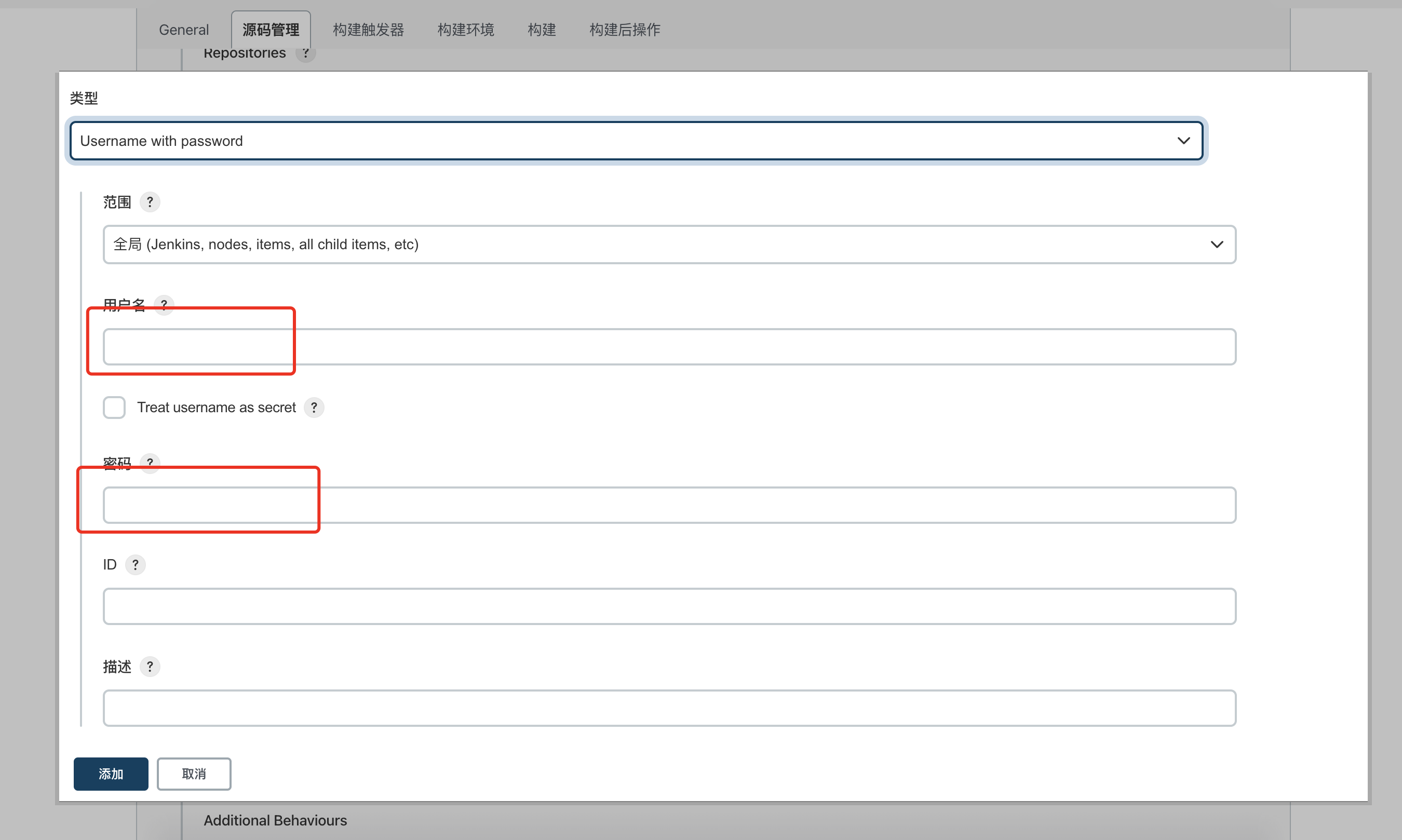This screenshot has width=1402, height=840.
Task: Focus the 用户名 input field
Action: pos(669,346)
